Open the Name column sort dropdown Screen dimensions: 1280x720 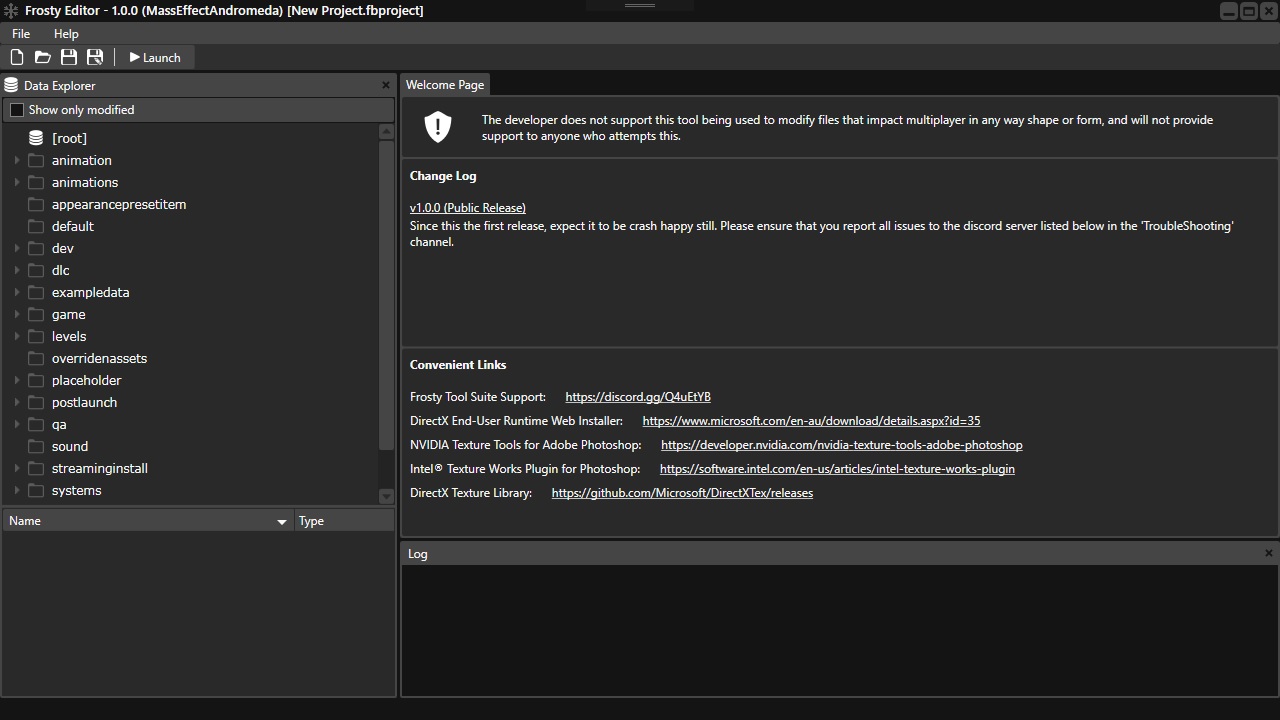(x=281, y=521)
